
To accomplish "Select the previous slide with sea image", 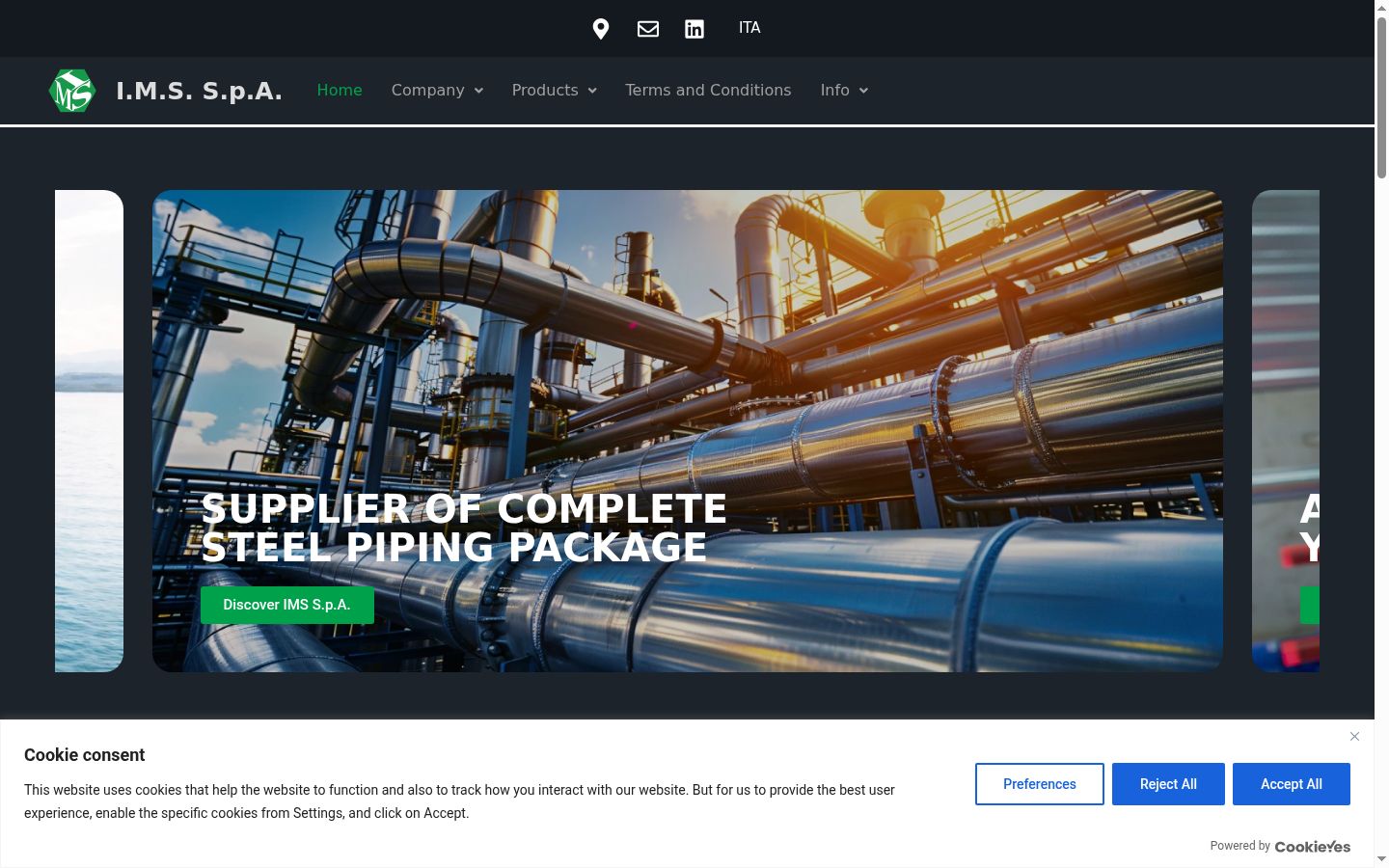I will (x=89, y=431).
